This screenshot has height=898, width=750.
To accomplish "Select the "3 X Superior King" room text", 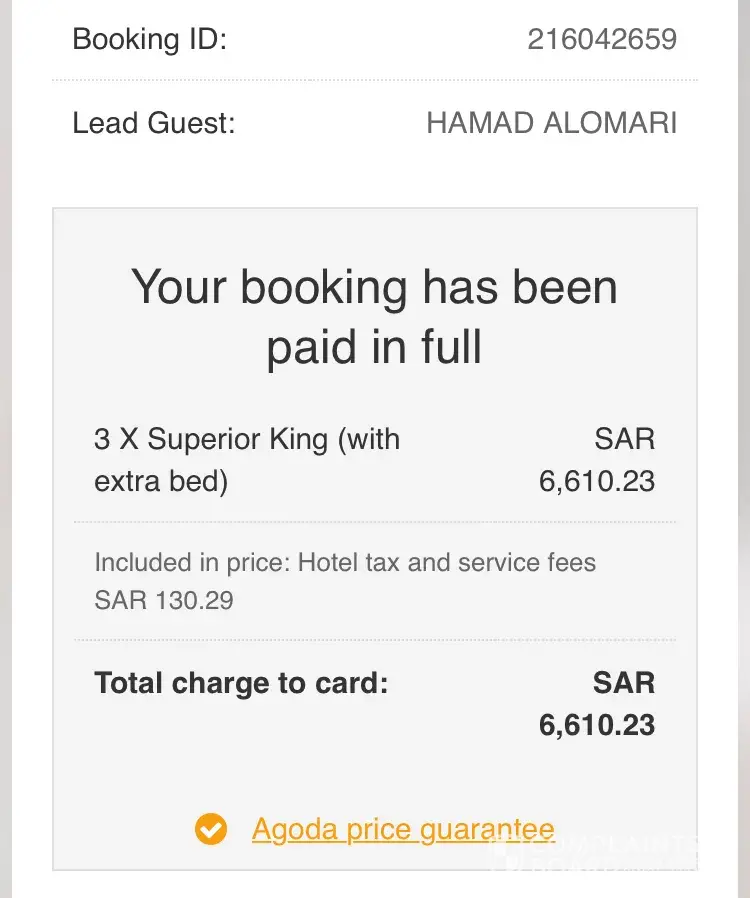I will point(247,439).
